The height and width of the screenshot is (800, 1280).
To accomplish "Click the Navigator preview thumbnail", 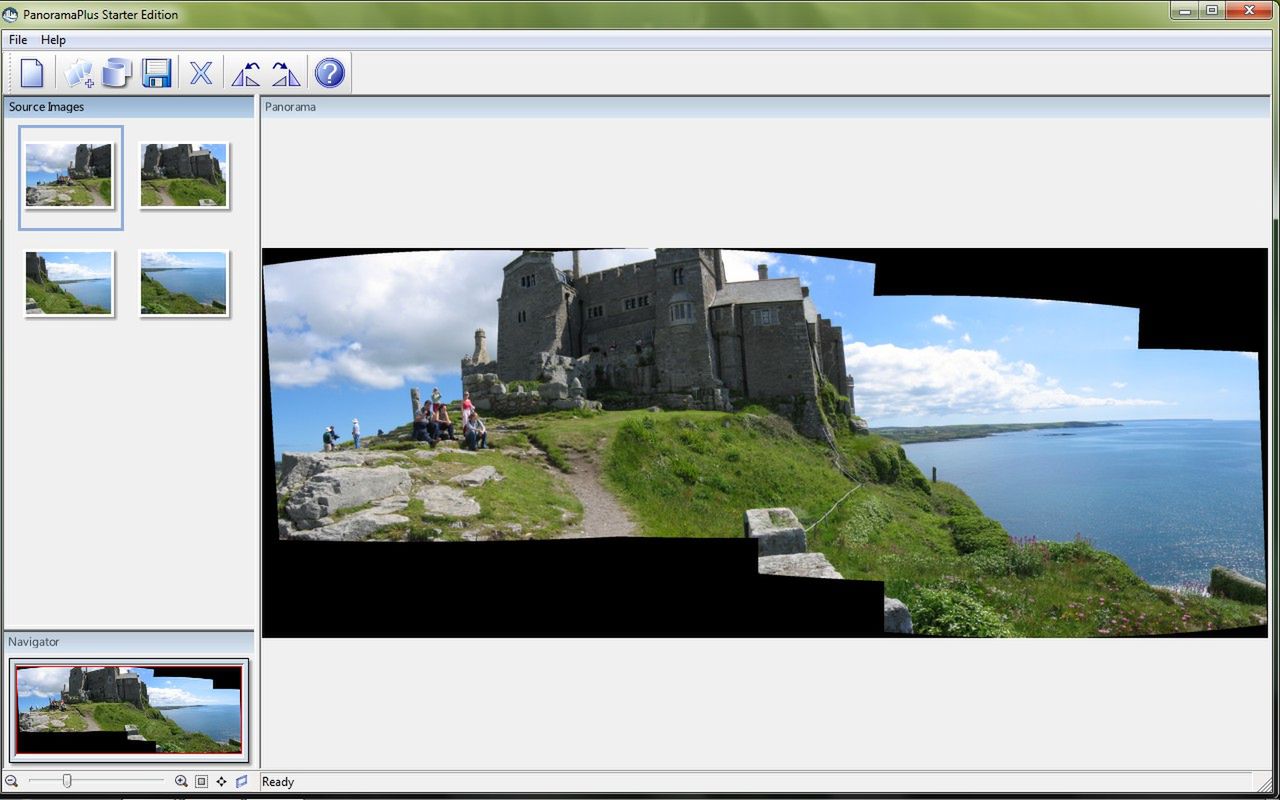I will (x=129, y=709).
